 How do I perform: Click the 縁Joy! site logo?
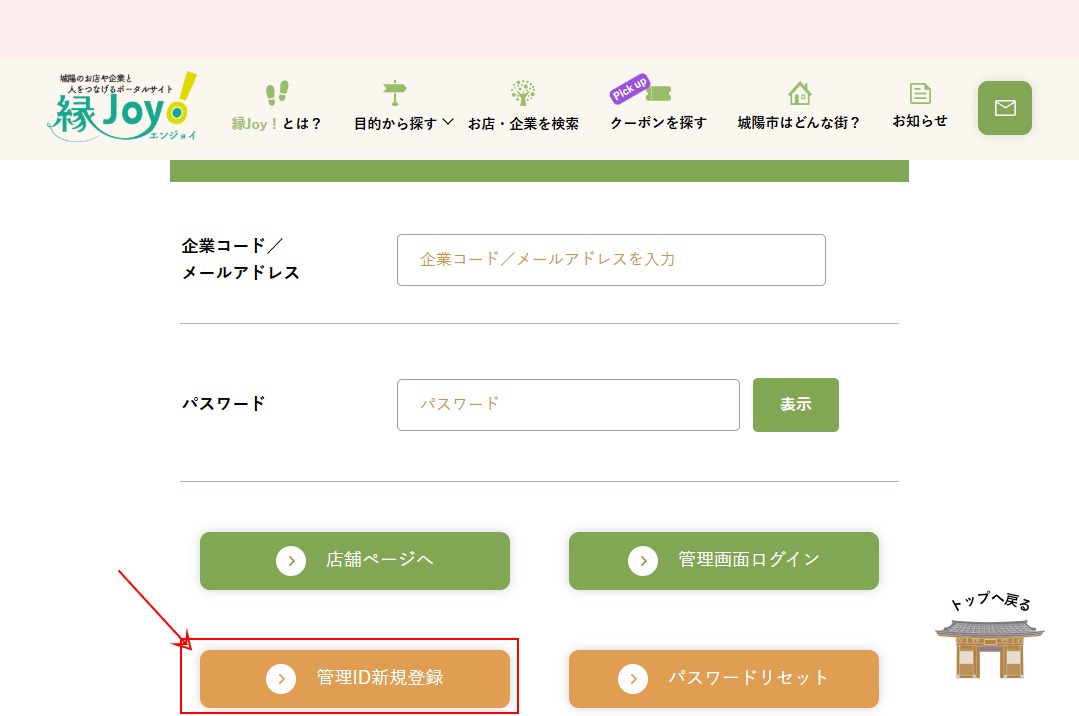click(120, 106)
